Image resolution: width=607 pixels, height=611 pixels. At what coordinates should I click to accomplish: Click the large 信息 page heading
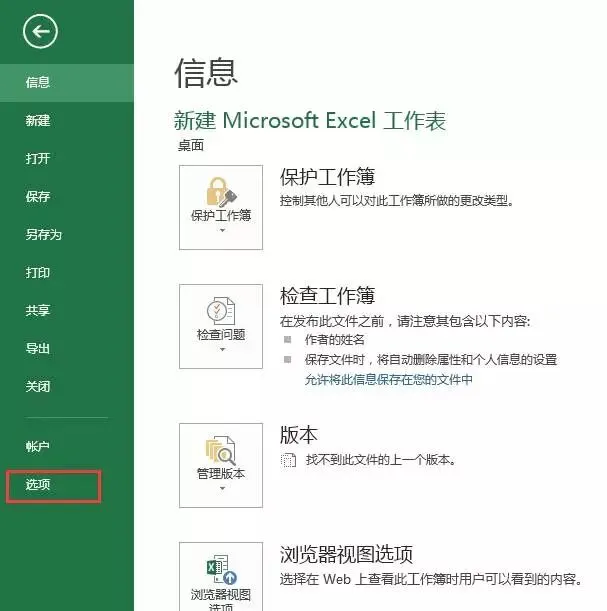[206, 73]
